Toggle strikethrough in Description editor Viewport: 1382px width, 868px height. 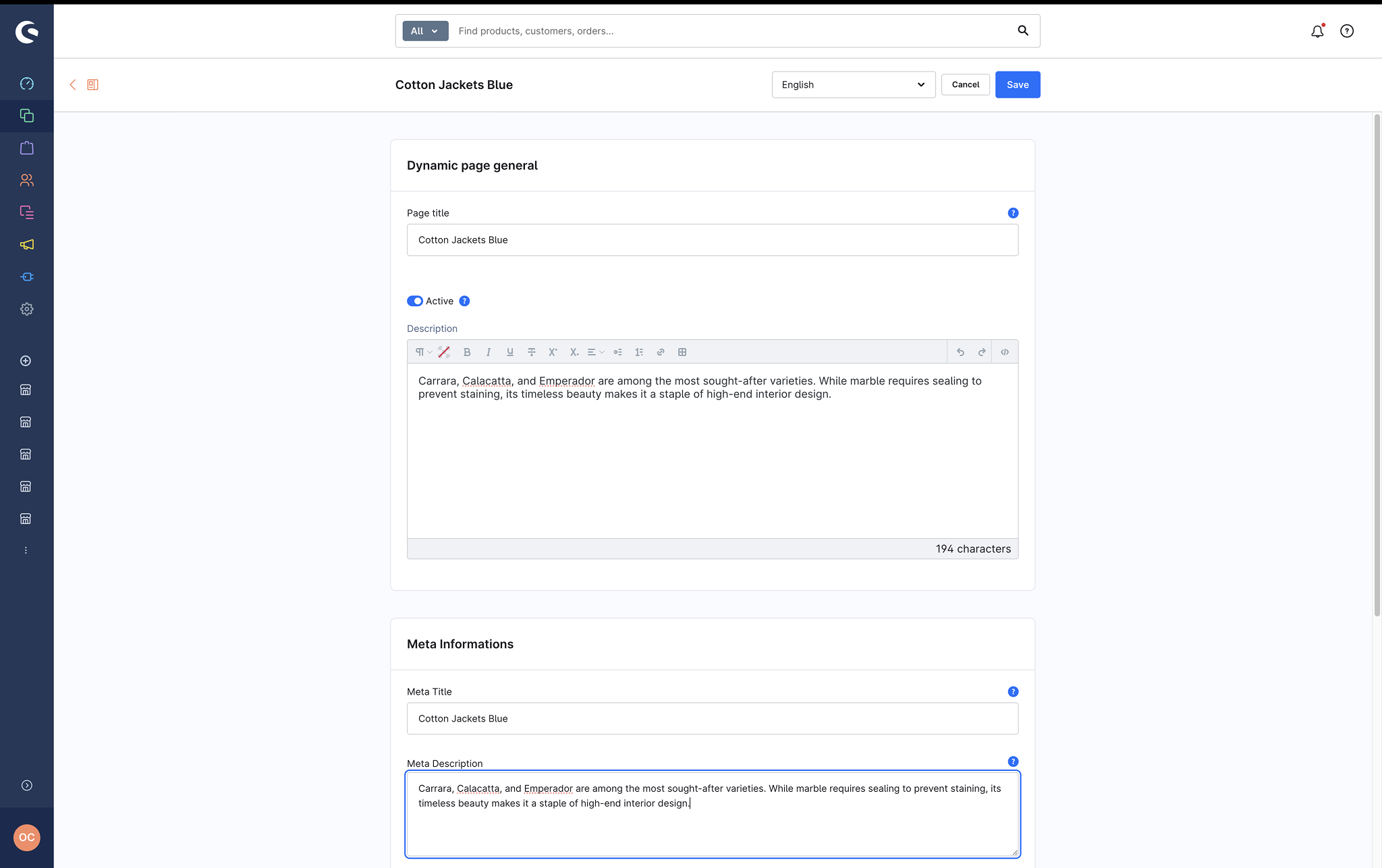click(532, 352)
